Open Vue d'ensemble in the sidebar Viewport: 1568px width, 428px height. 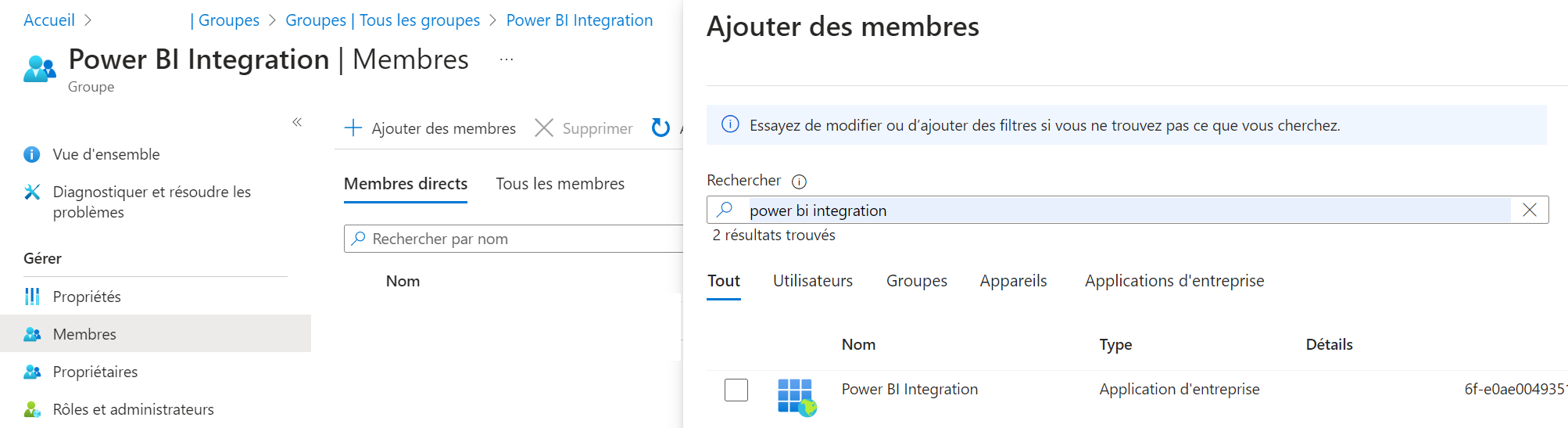click(x=106, y=154)
